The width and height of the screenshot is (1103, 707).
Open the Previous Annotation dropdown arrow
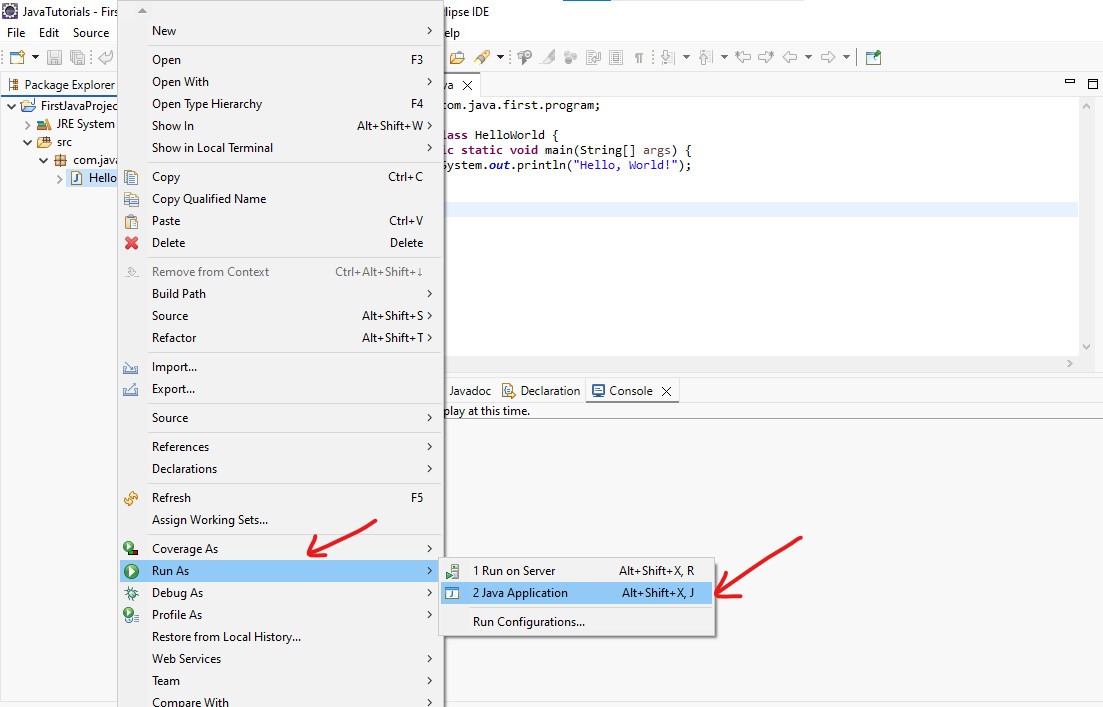(x=724, y=57)
